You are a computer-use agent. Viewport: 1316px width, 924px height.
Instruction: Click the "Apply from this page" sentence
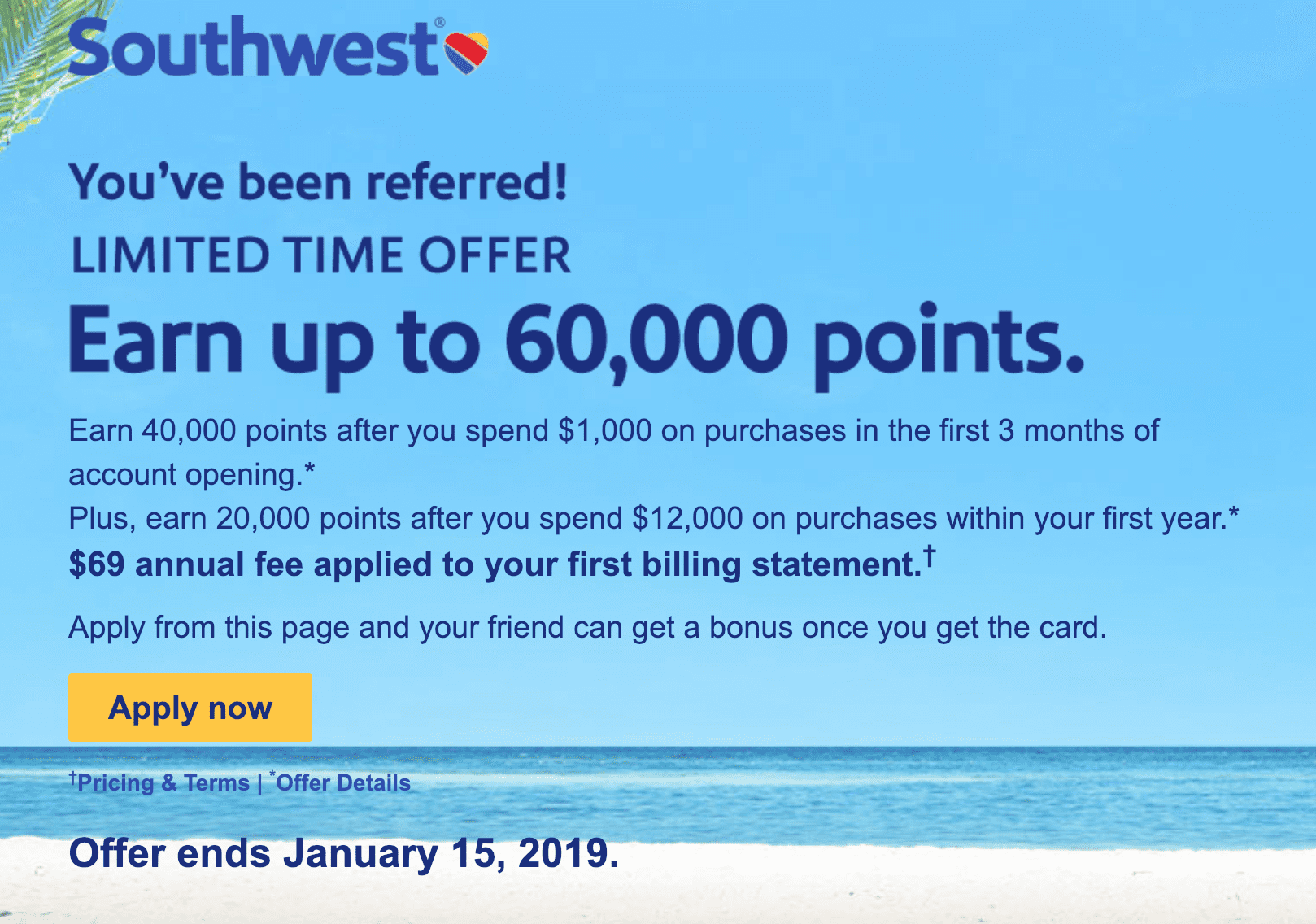[x=587, y=628]
